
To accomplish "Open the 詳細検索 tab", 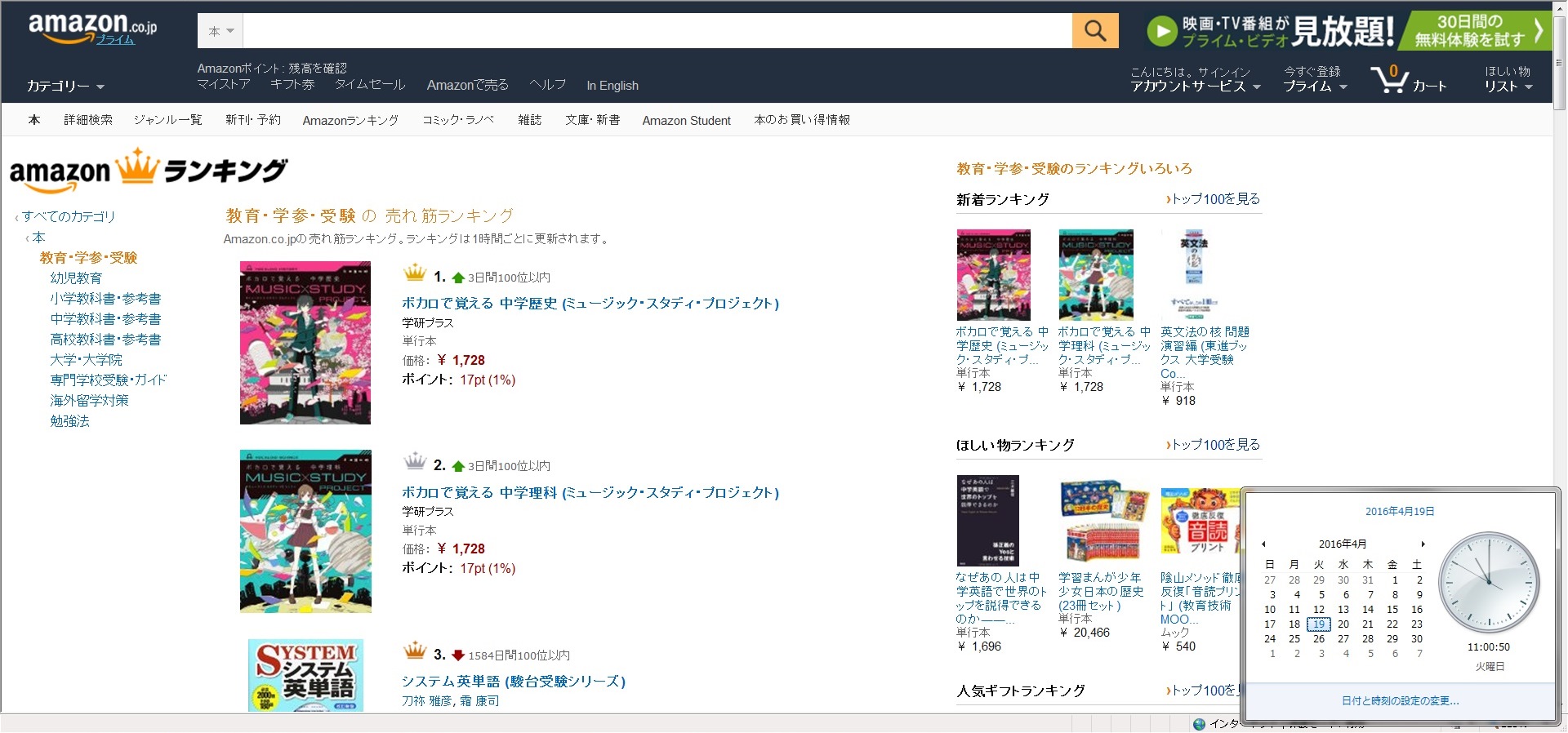I will [x=88, y=120].
